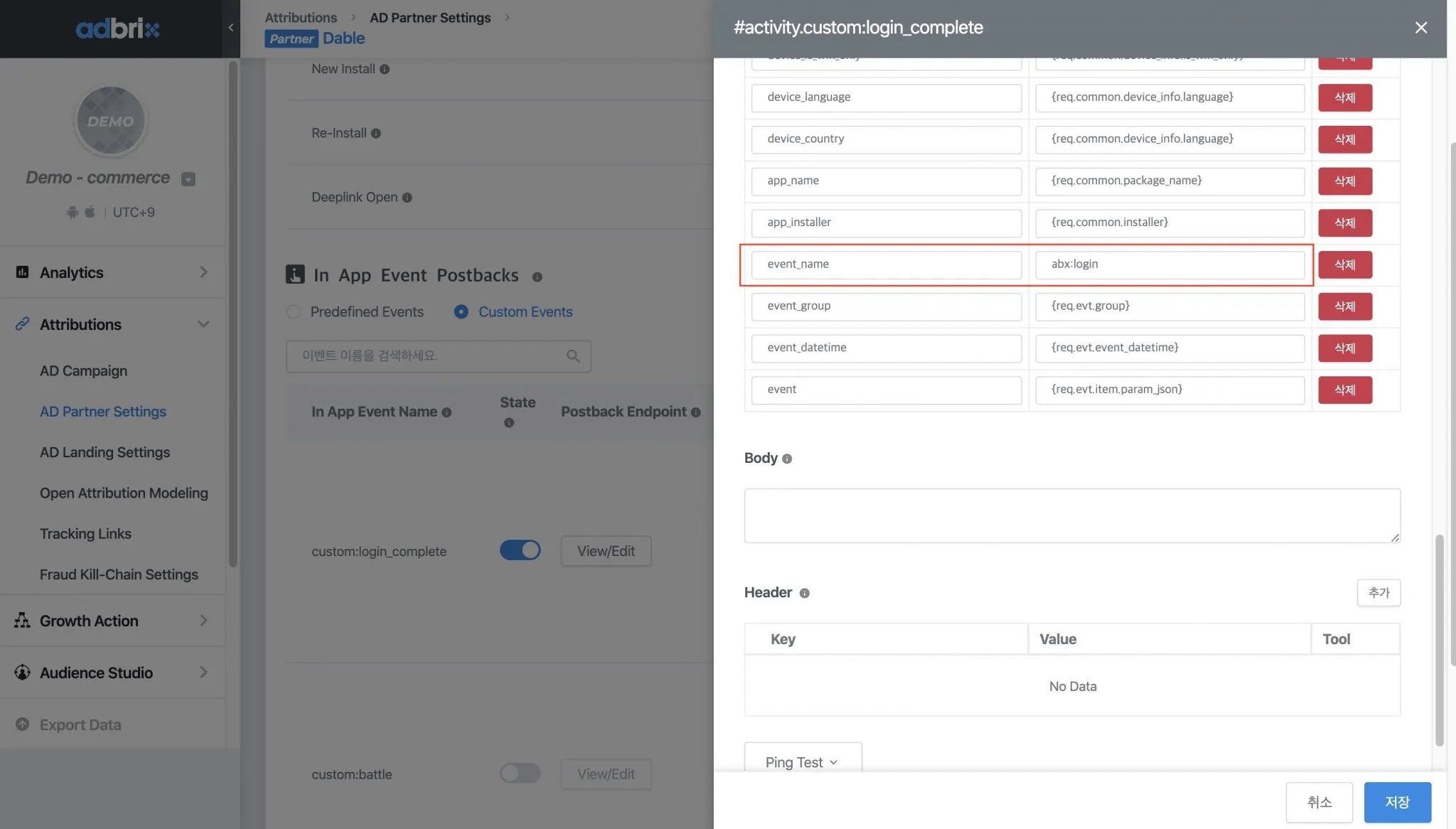Open Tracking Links in the sidebar menu
The height and width of the screenshot is (829, 1456).
pyautogui.click(x=85, y=534)
